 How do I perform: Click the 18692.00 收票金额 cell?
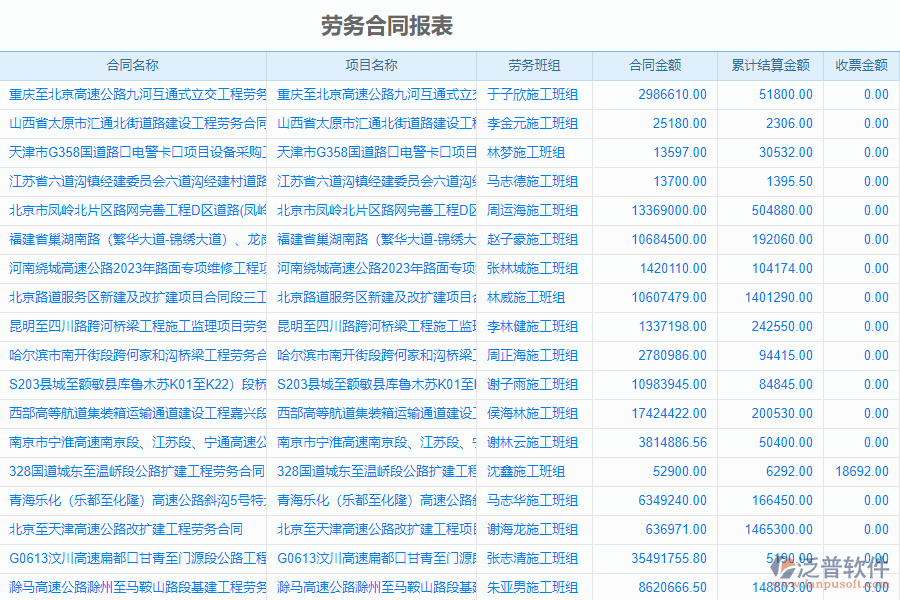click(860, 471)
